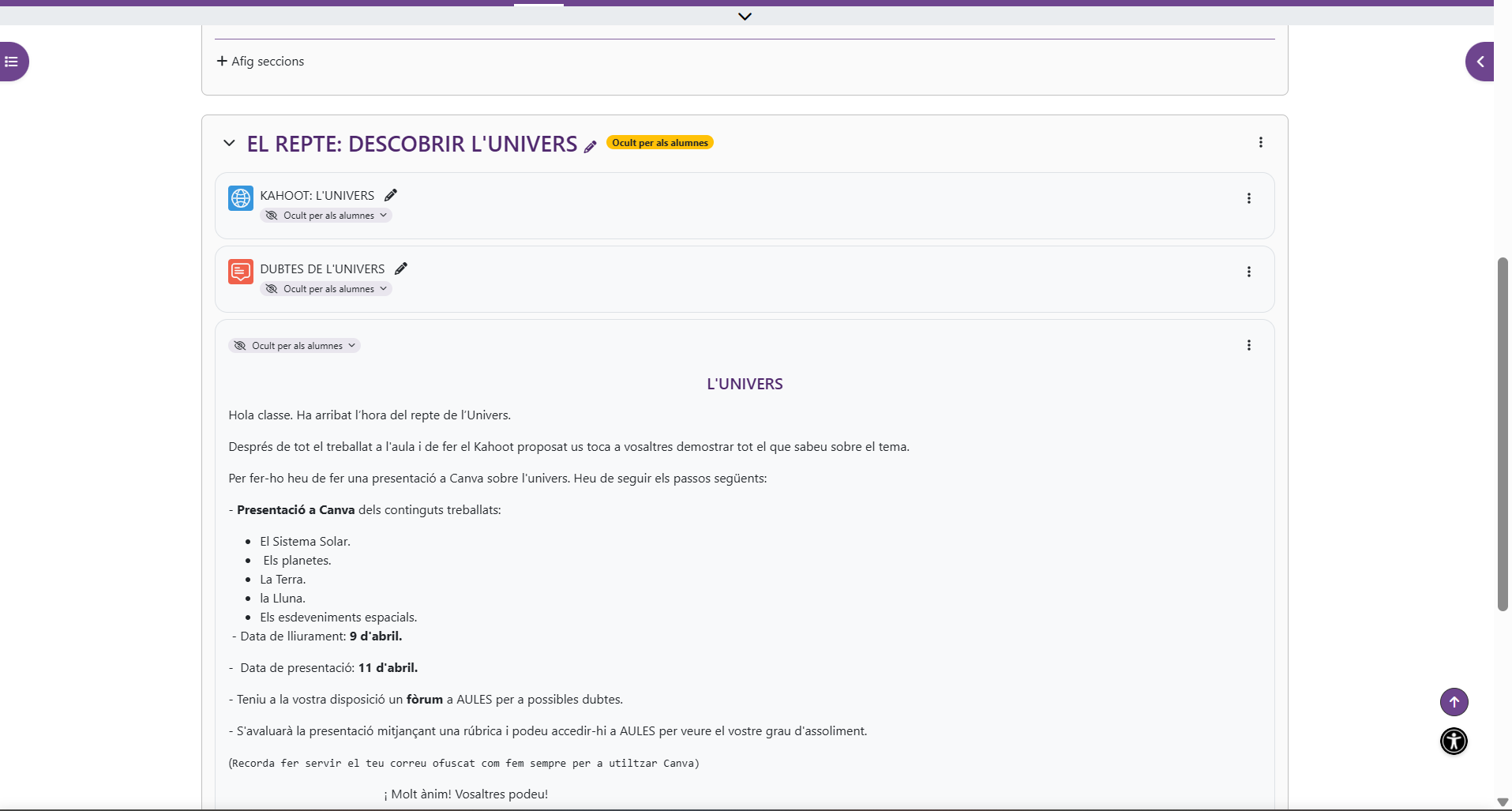This screenshot has height=811, width=1512.
Task: Click the date text '11 d'abril.'
Action: tap(388, 668)
